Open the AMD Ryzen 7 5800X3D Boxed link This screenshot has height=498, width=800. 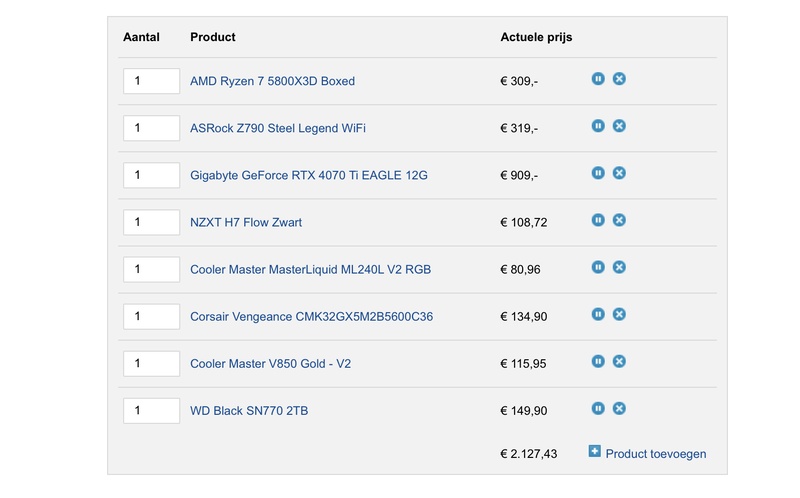(272, 81)
